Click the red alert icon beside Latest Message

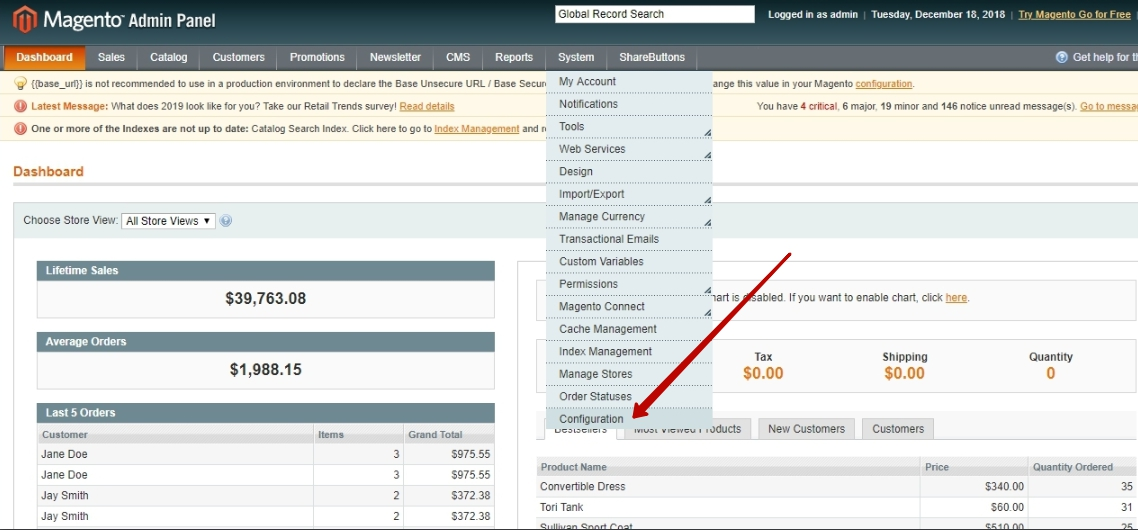(21, 106)
